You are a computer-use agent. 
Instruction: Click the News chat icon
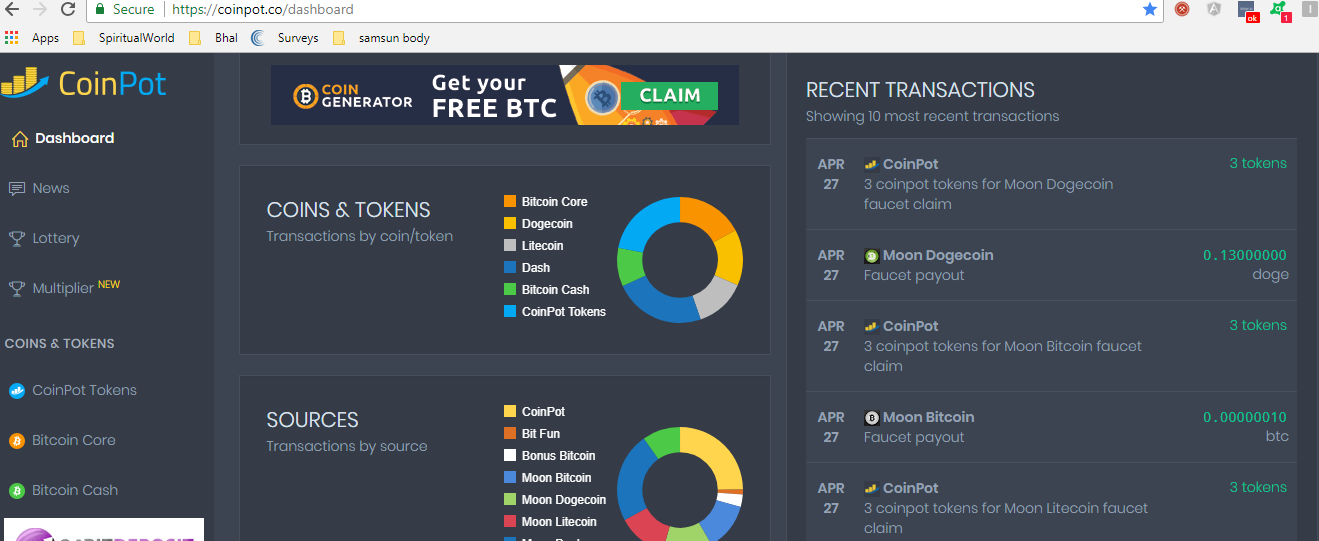click(x=16, y=188)
